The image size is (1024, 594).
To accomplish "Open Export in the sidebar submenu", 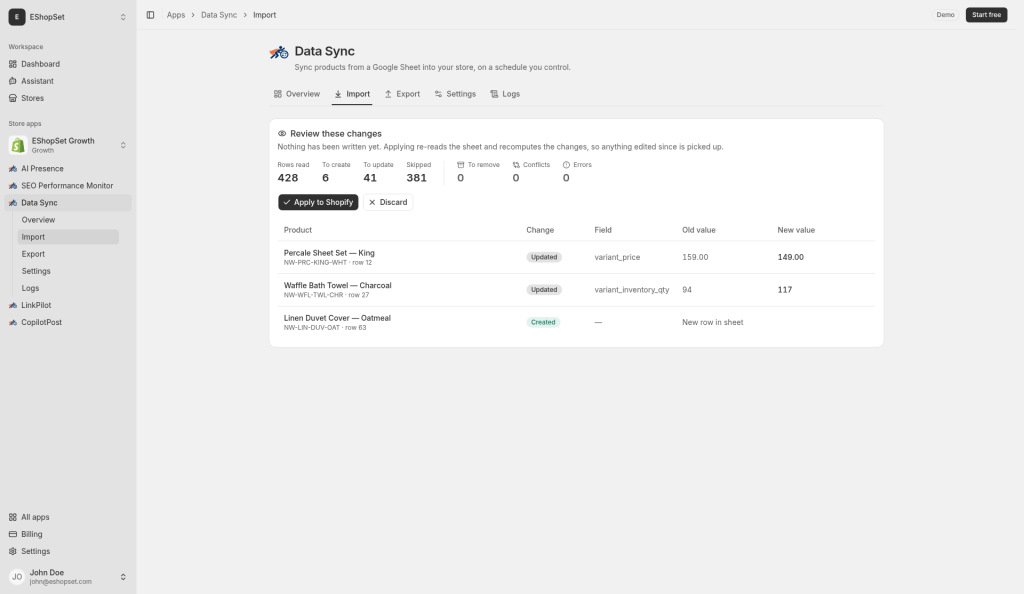I will 68,254.
